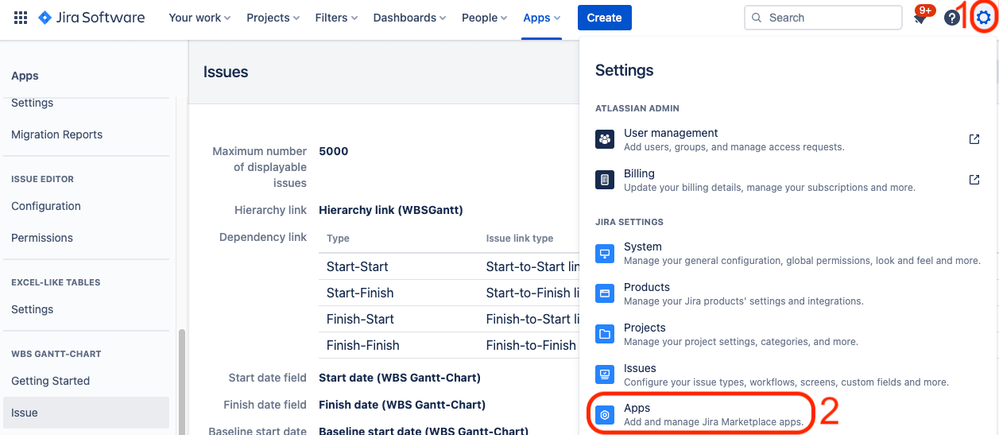Click the Create button
This screenshot has width=999, height=435.
click(605, 18)
